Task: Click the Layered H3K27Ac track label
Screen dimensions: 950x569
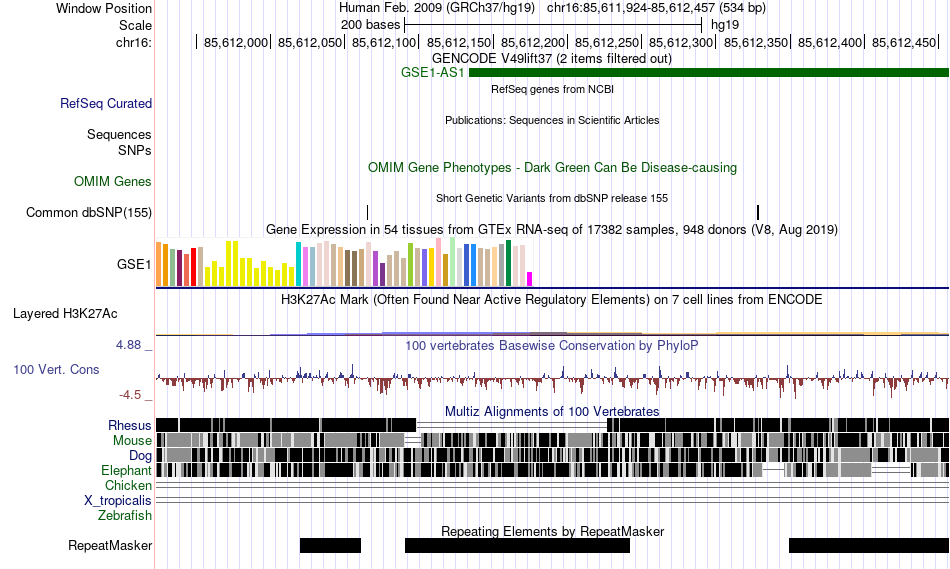Action: point(65,313)
